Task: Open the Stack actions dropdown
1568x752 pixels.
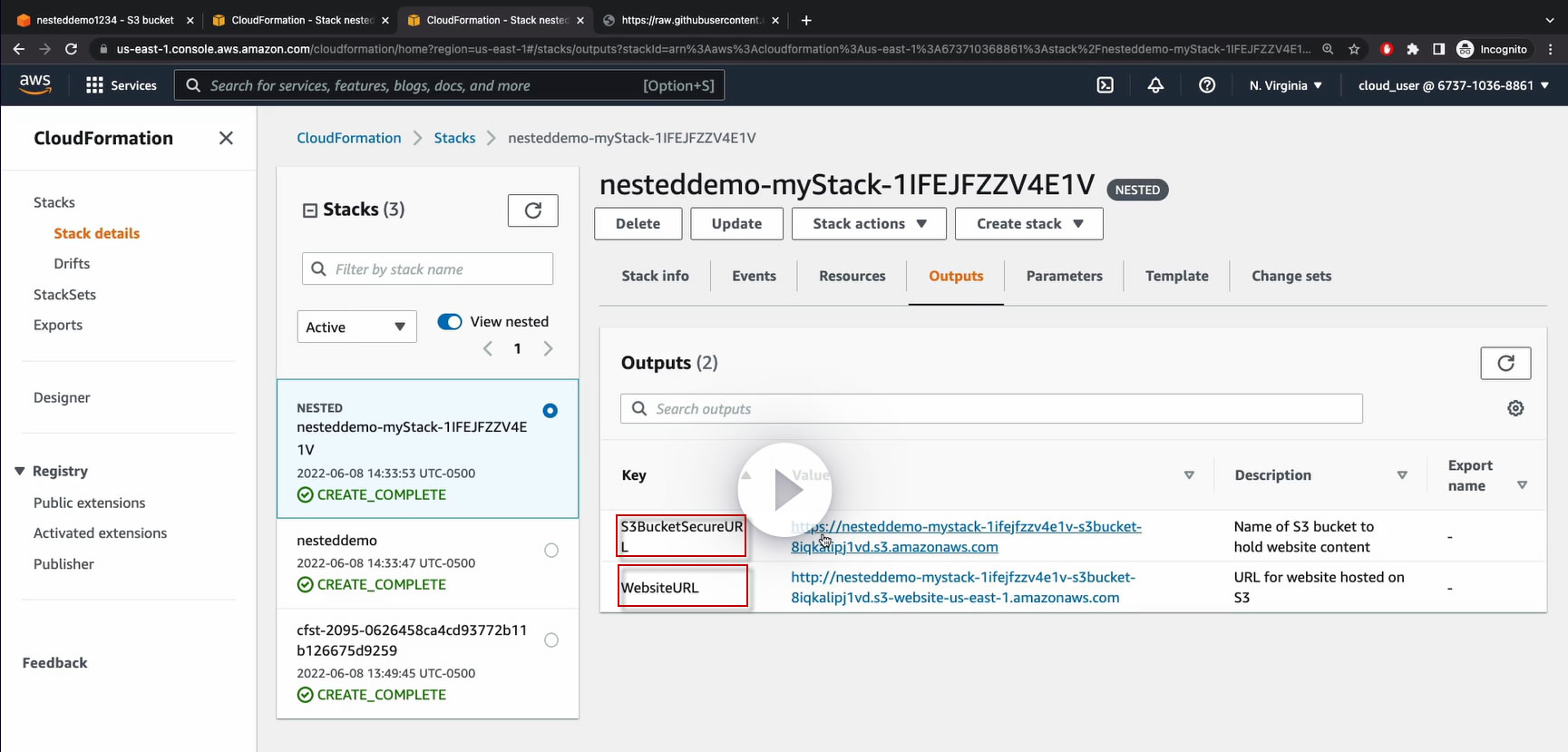Action: click(869, 224)
